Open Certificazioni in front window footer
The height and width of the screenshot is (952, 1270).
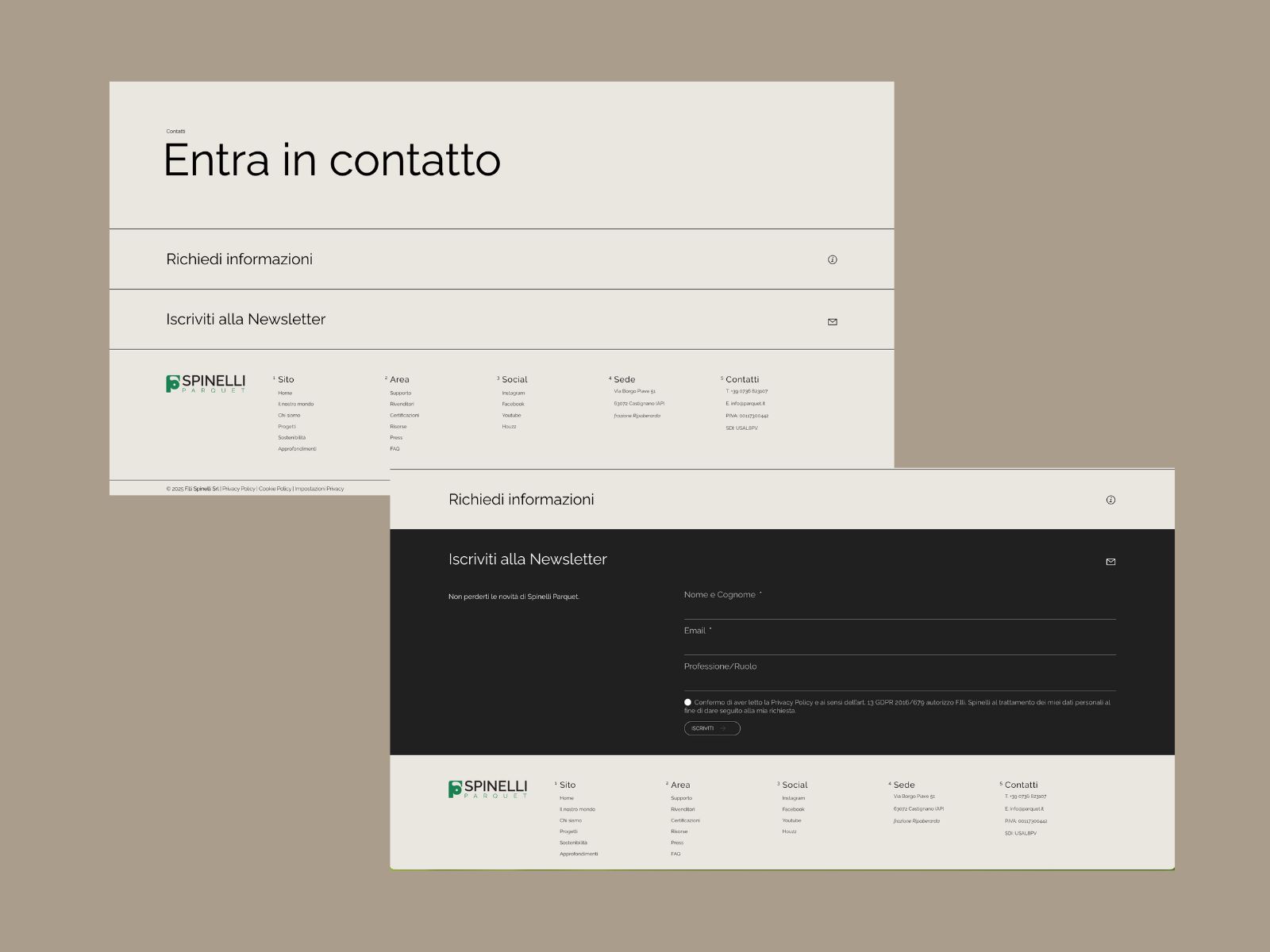point(685,820)
